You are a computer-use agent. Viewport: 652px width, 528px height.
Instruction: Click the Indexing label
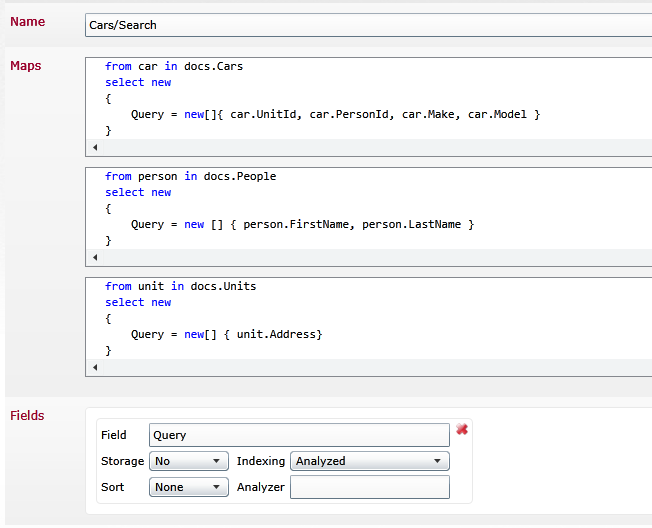coord(261,461)
